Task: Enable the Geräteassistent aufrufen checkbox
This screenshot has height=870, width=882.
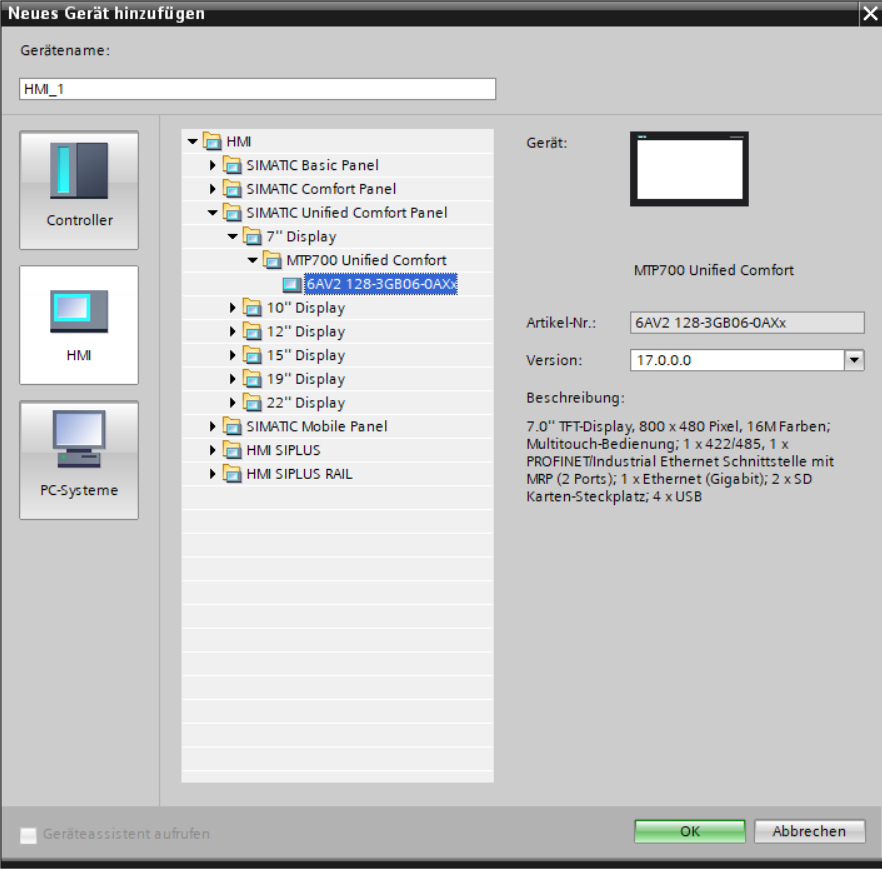Action: coord(29,834)
